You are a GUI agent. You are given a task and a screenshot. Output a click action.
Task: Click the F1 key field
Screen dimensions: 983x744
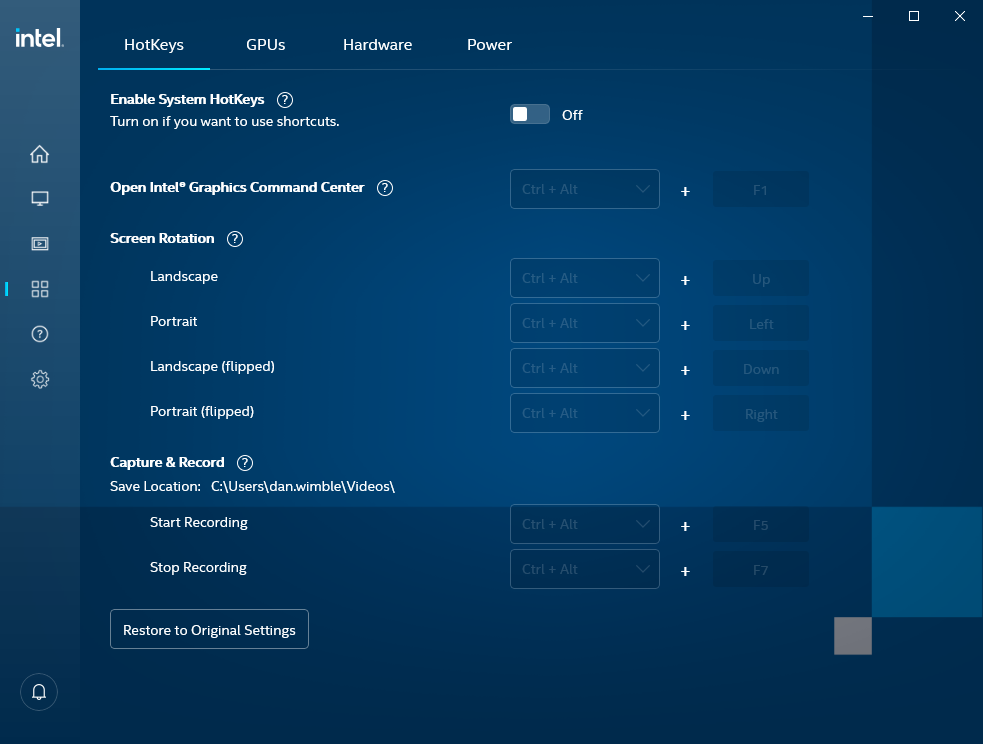(x=760, y=189)
